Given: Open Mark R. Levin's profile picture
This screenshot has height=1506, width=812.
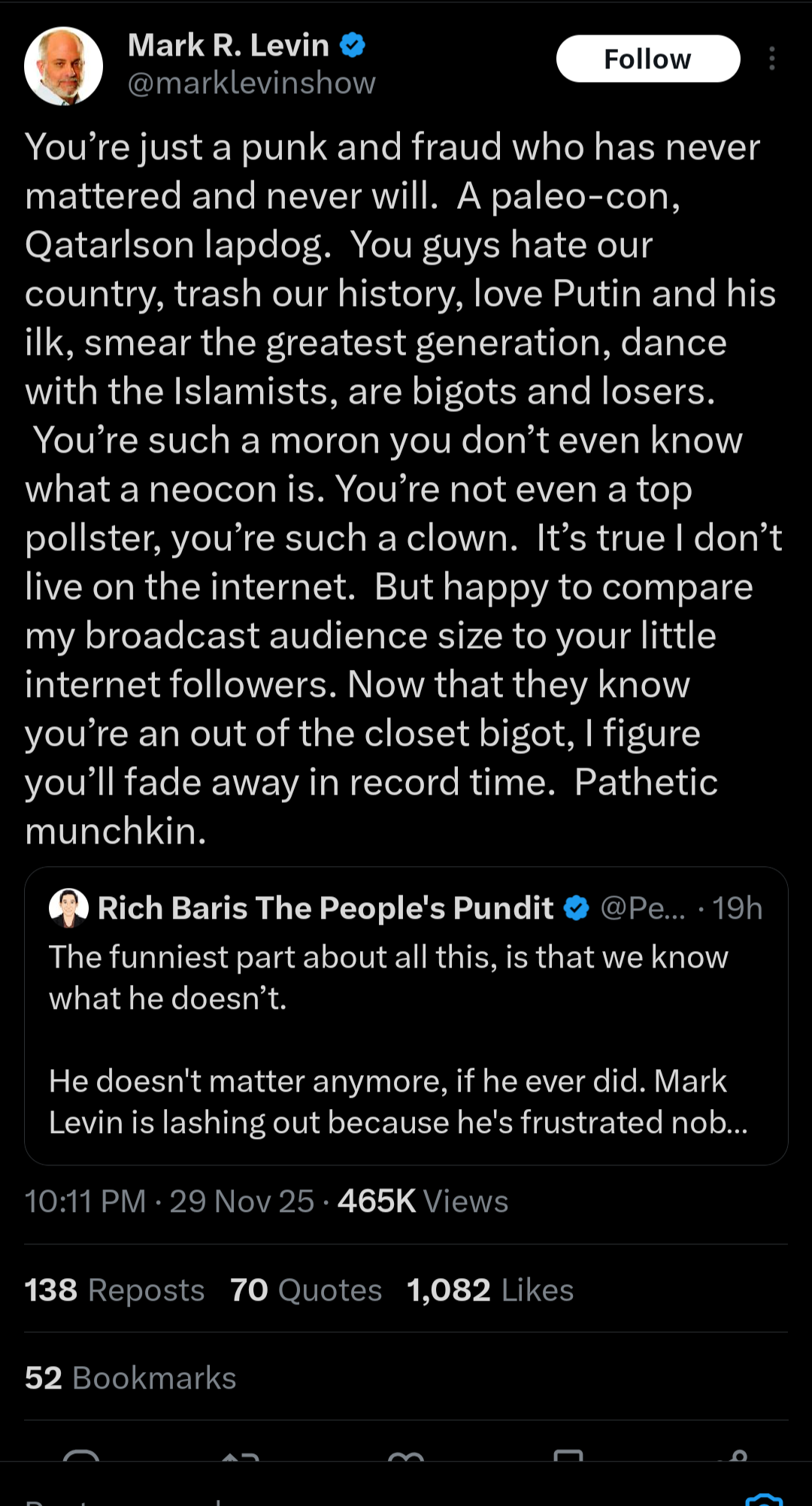Looking at the screenshot, I should click(63, 66).
